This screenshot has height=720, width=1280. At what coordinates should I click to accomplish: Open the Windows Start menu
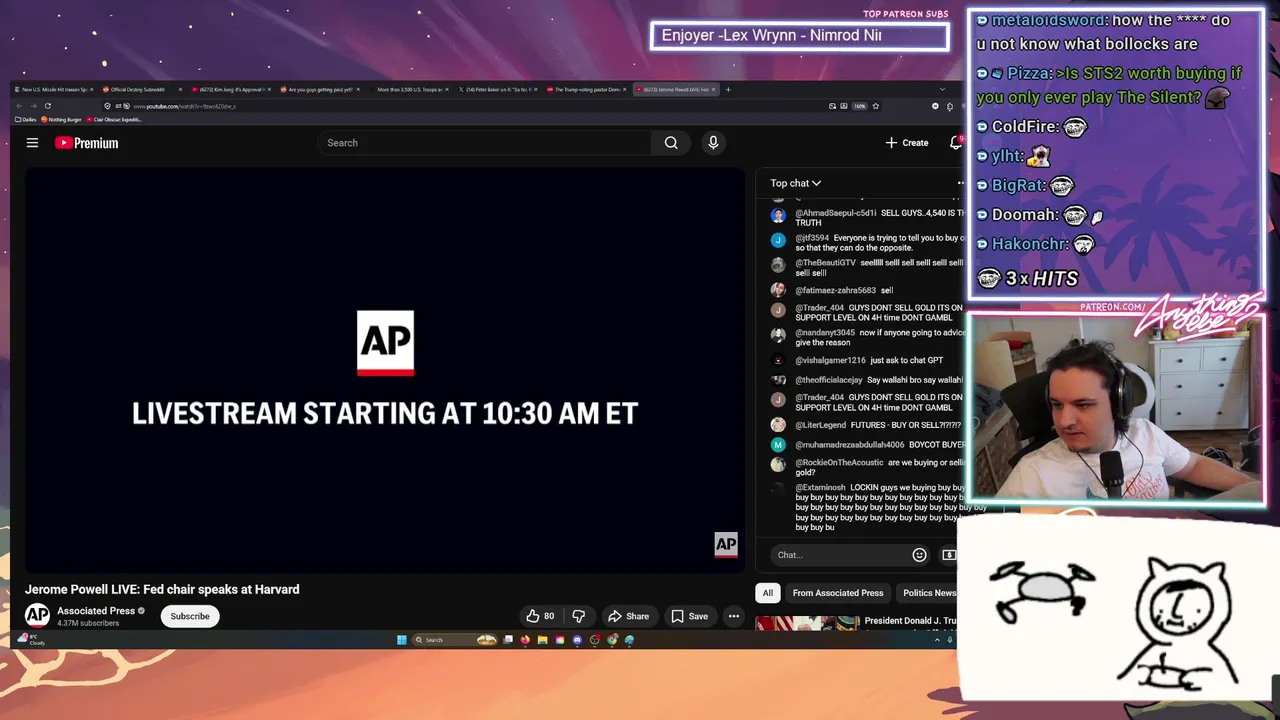click(402, 640)
